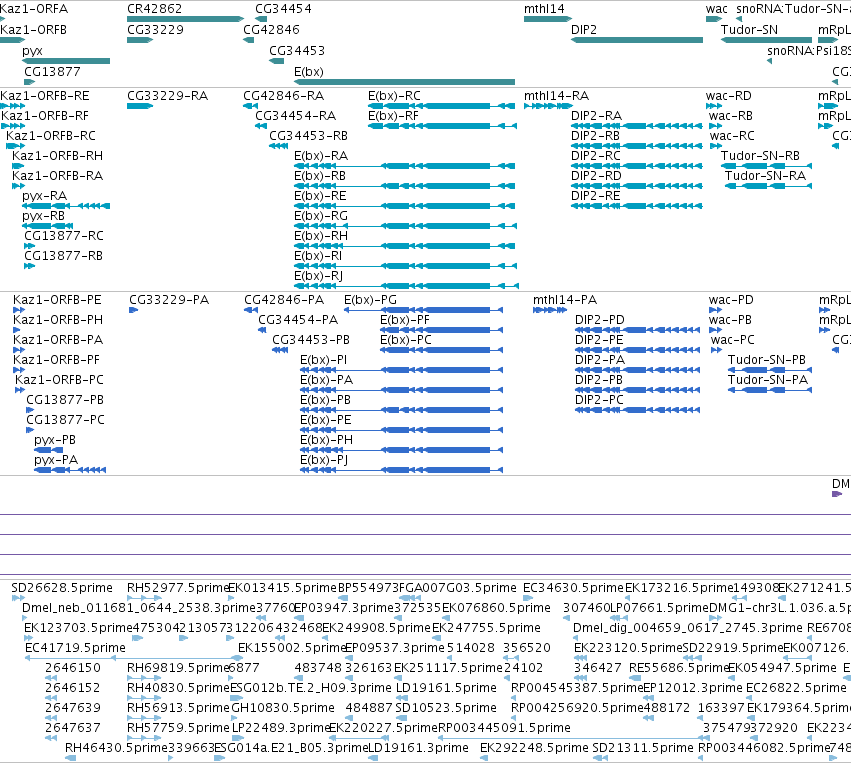Select the CG34453-RB transcript label
This screenshot has width=851, height=763.
pyautogui.click(x=309, y=136)
